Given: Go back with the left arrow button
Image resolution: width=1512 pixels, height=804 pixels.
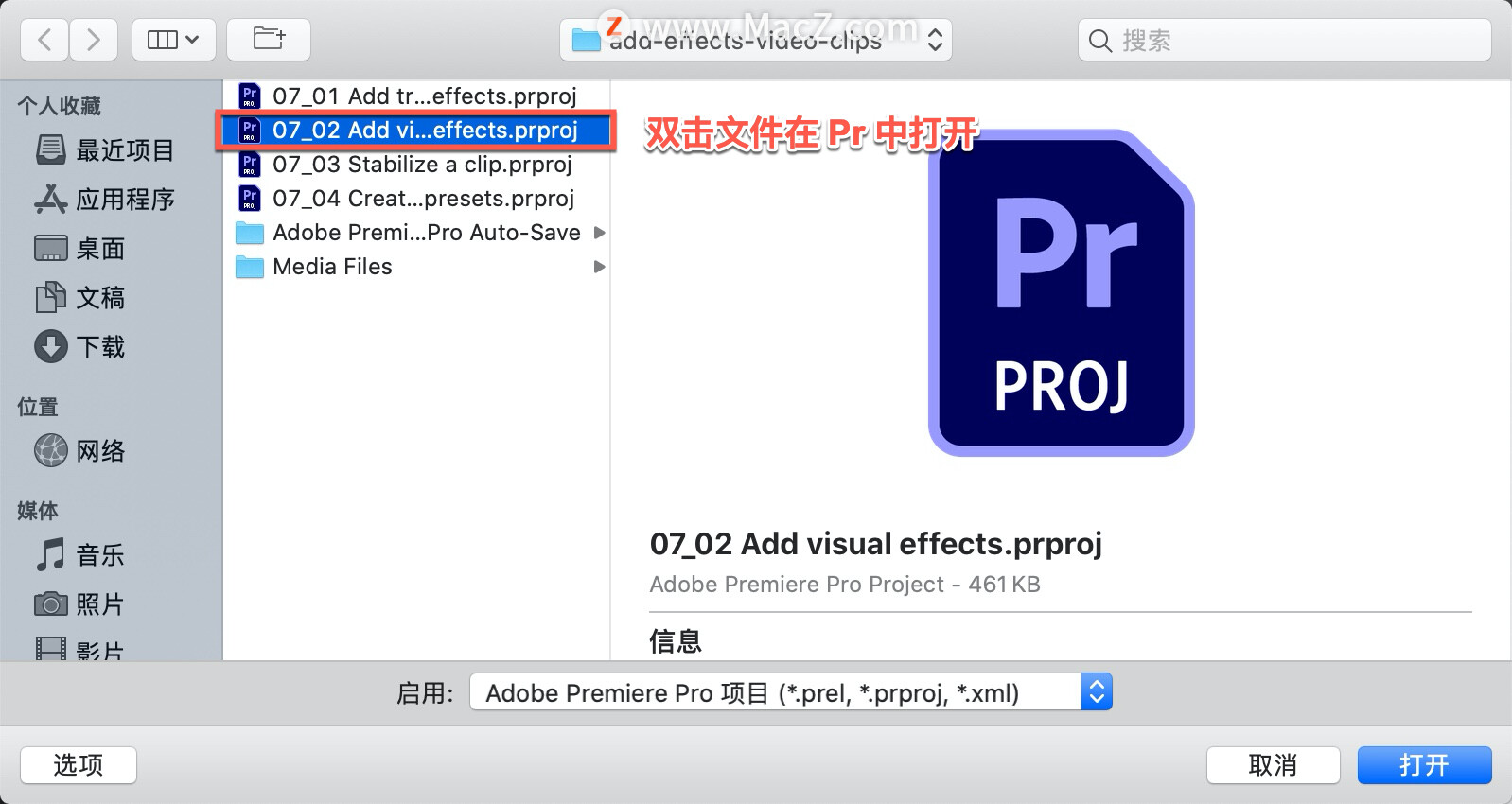Looking at the screenshot, I should point(44,40).
